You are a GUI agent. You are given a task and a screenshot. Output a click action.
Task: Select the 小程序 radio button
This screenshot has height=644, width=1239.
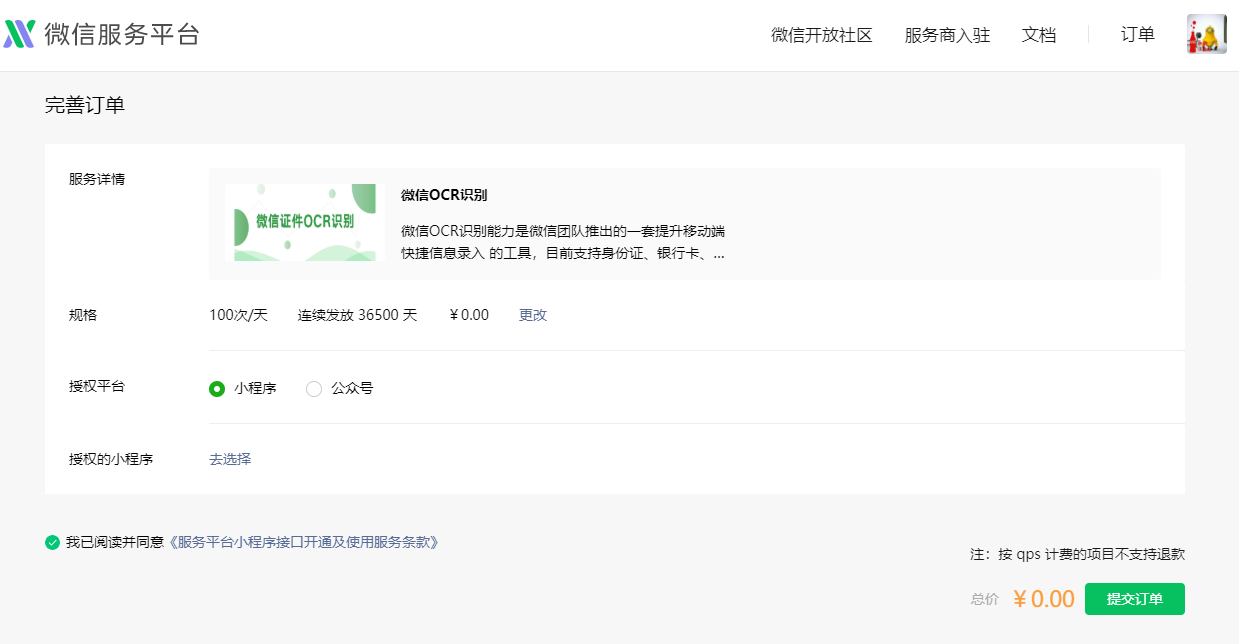click(x=217, y=389)
